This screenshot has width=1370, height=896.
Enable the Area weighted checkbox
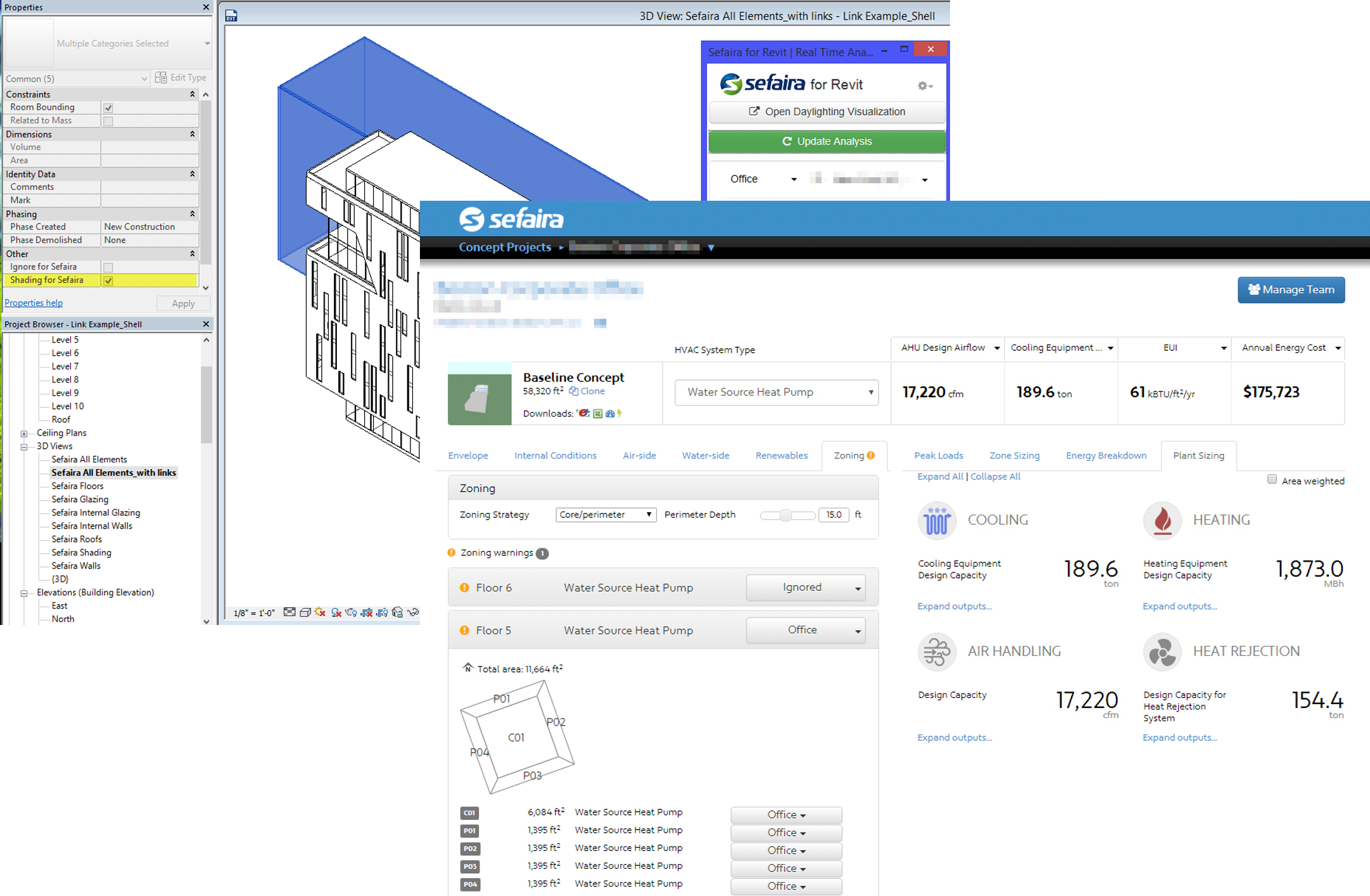pyautogui.click(x=1271, y=479)
